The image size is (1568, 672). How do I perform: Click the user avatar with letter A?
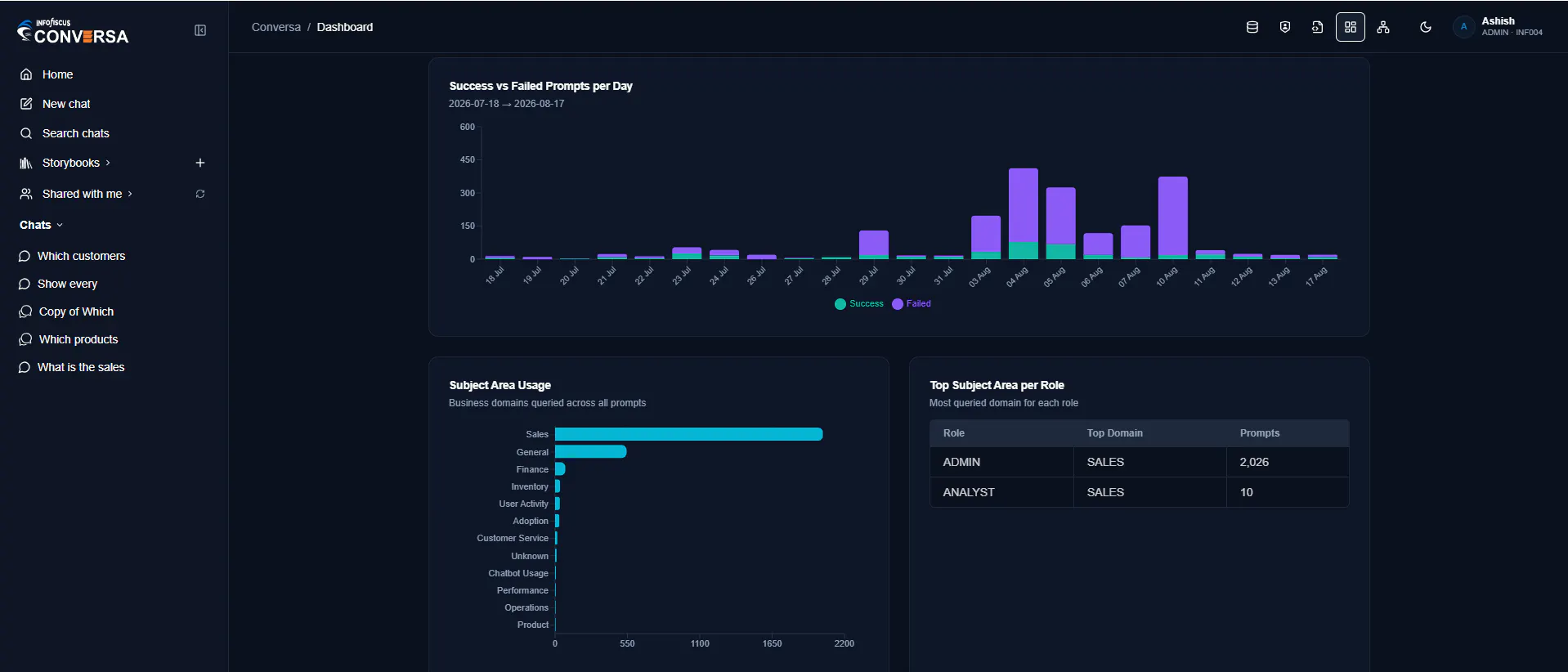point(1463,27)
